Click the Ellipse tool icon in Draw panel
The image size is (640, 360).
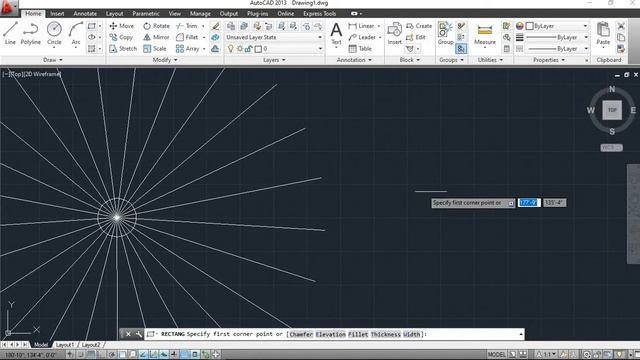92,37
